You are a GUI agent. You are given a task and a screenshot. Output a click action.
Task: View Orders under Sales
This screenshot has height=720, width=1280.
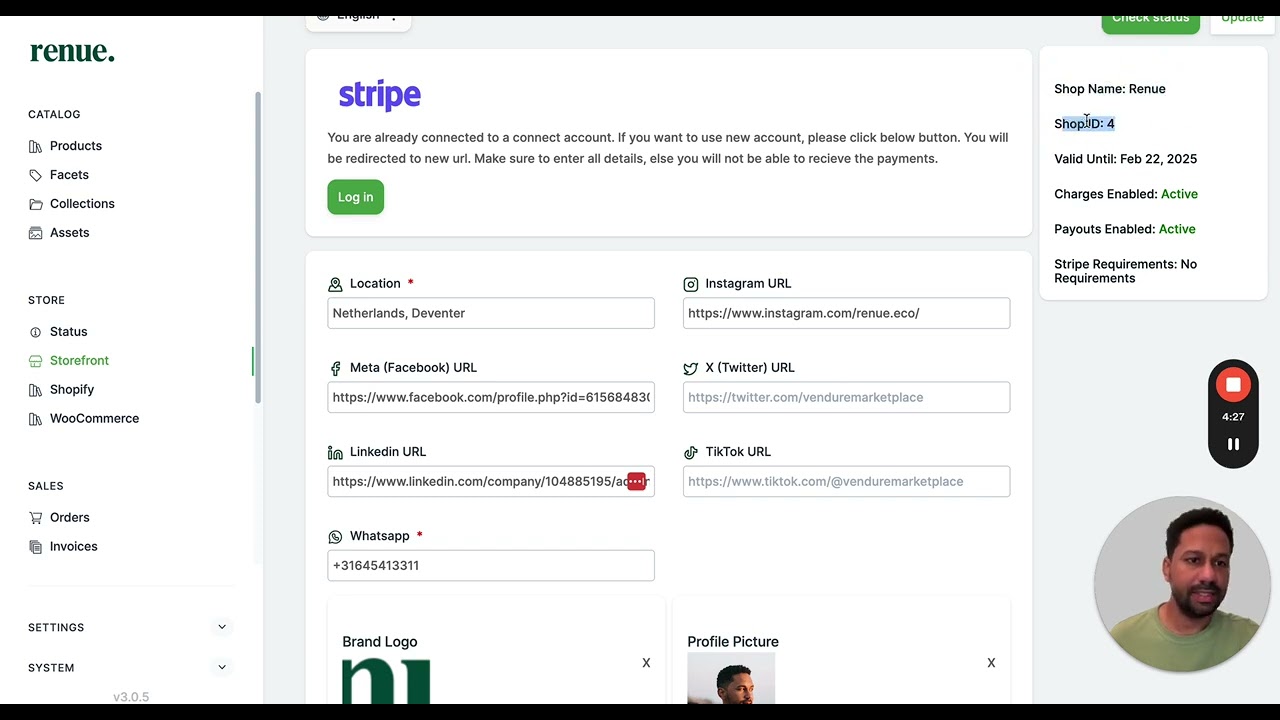coord(69,518)
